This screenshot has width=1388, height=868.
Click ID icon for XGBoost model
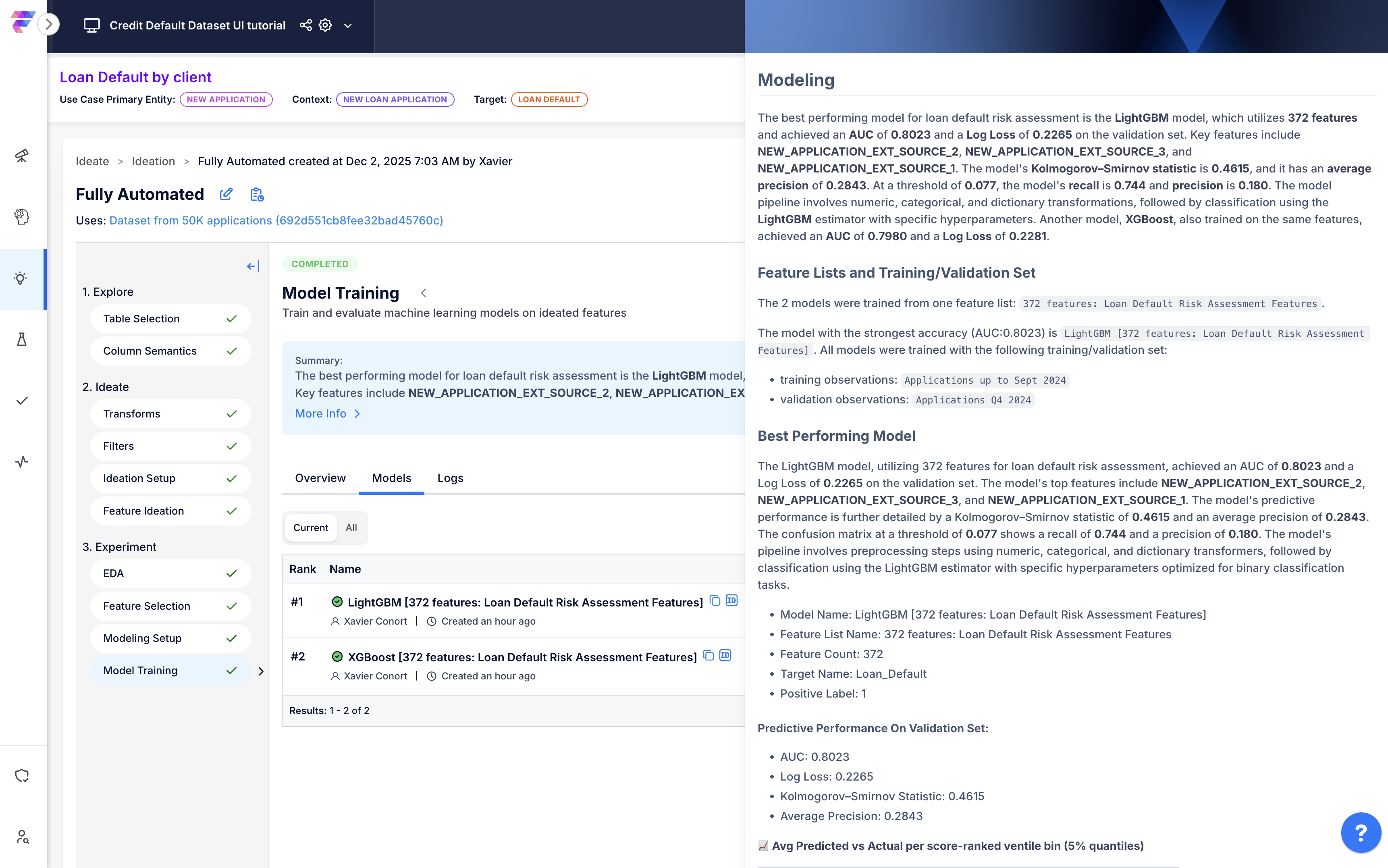[x=725, y=656]
